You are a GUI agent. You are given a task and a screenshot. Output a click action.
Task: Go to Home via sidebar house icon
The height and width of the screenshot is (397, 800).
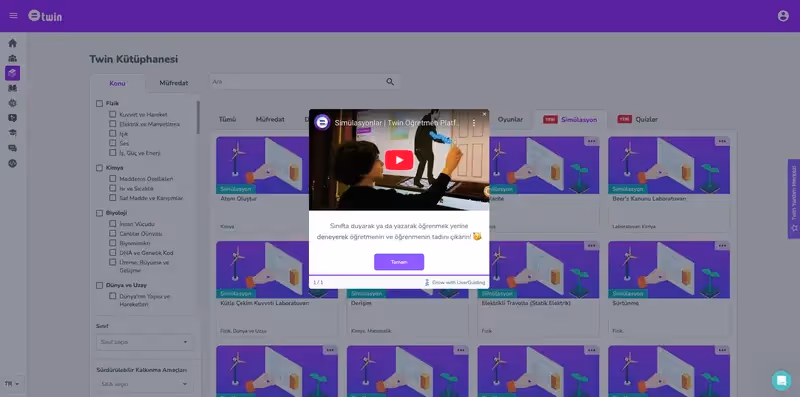[13, 43]
